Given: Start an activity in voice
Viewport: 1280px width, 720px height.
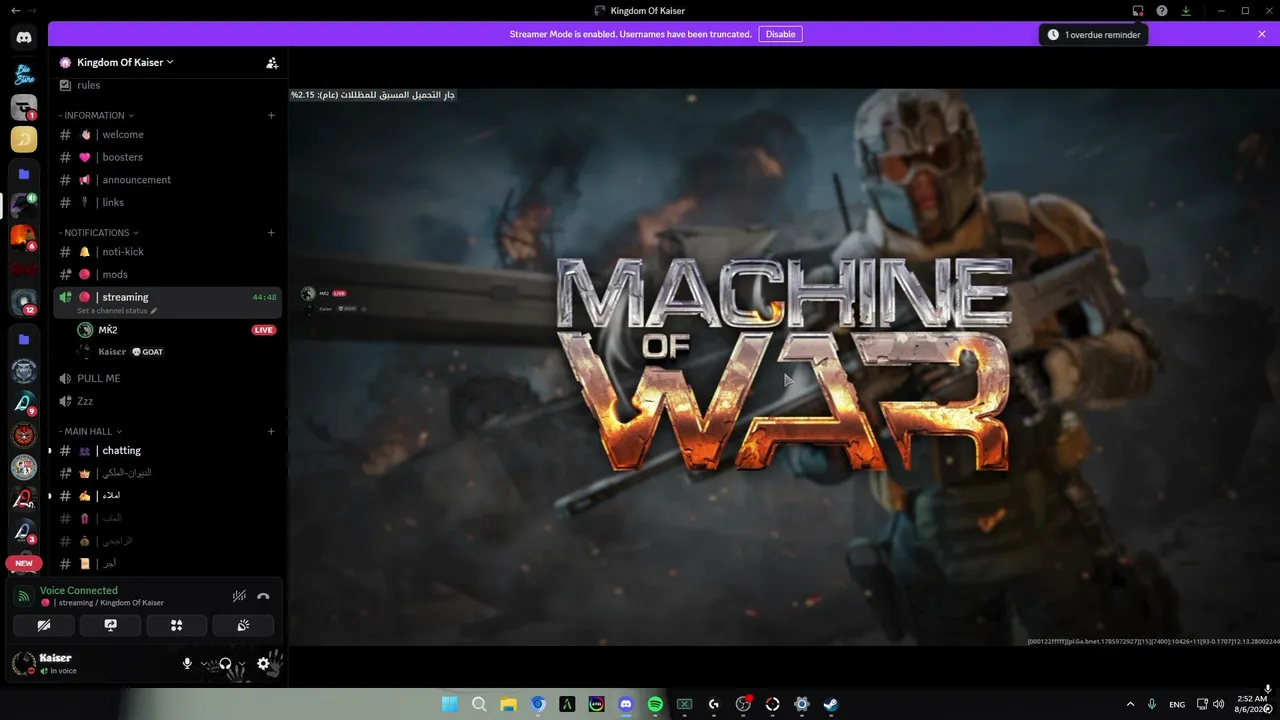Looking at the screenshot, I should [177, 625].
